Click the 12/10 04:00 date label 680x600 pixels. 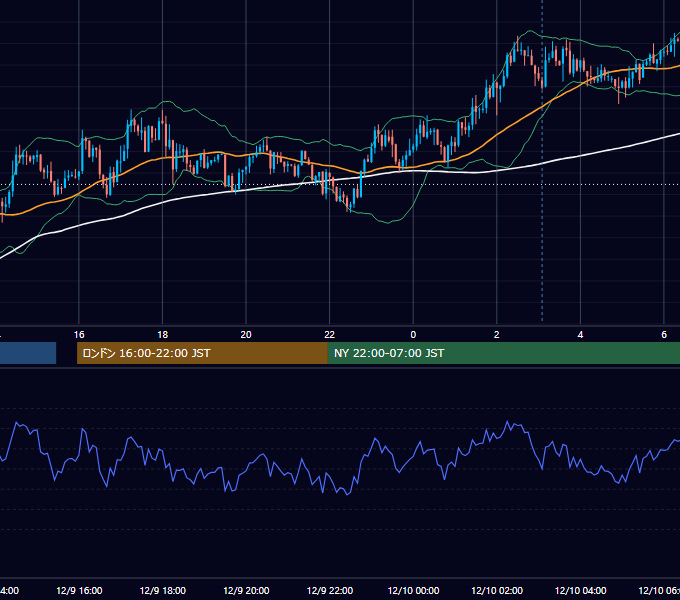click(581, 590)
